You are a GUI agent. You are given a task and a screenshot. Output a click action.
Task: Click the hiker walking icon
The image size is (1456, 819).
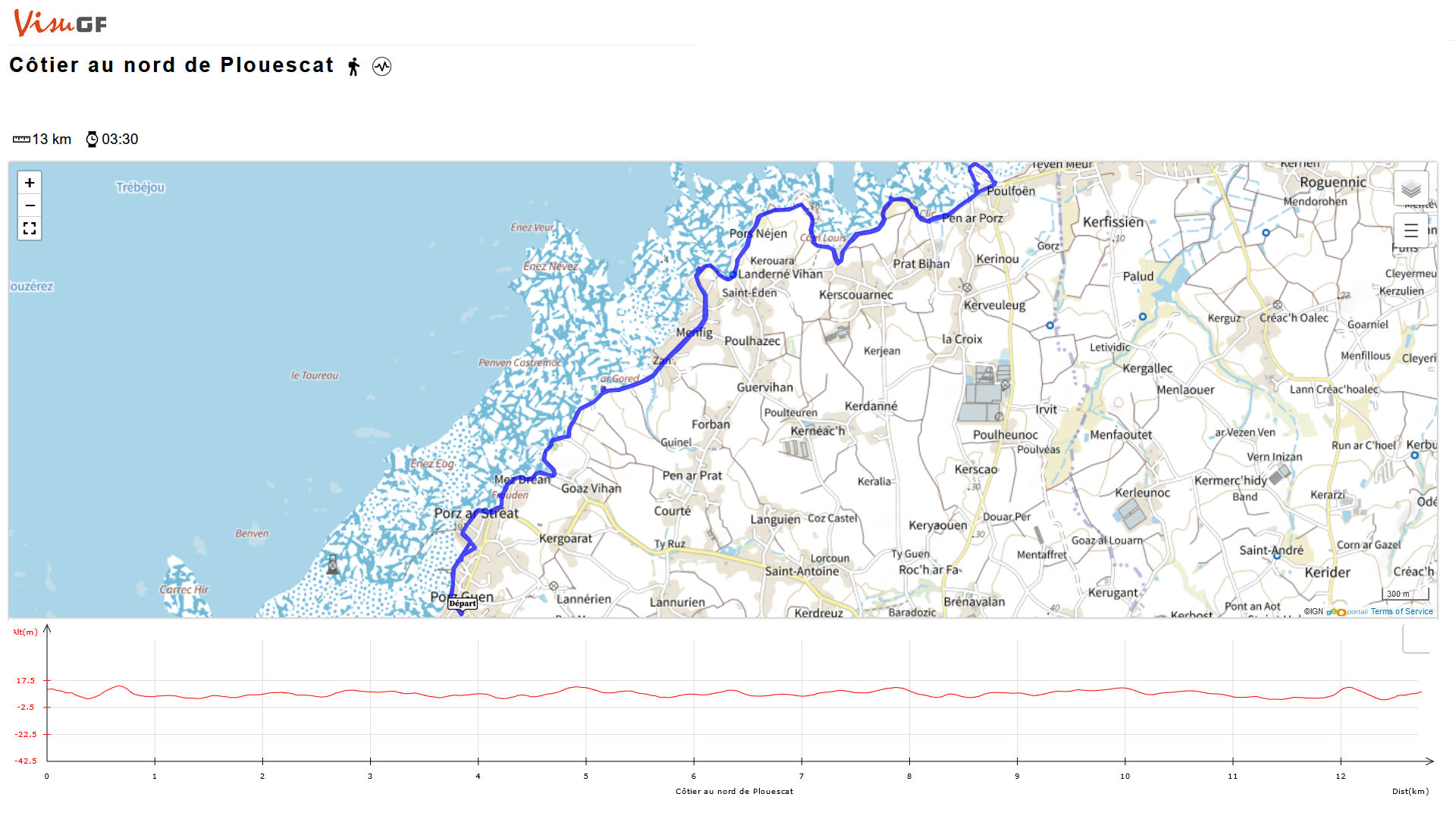[353, 67]
